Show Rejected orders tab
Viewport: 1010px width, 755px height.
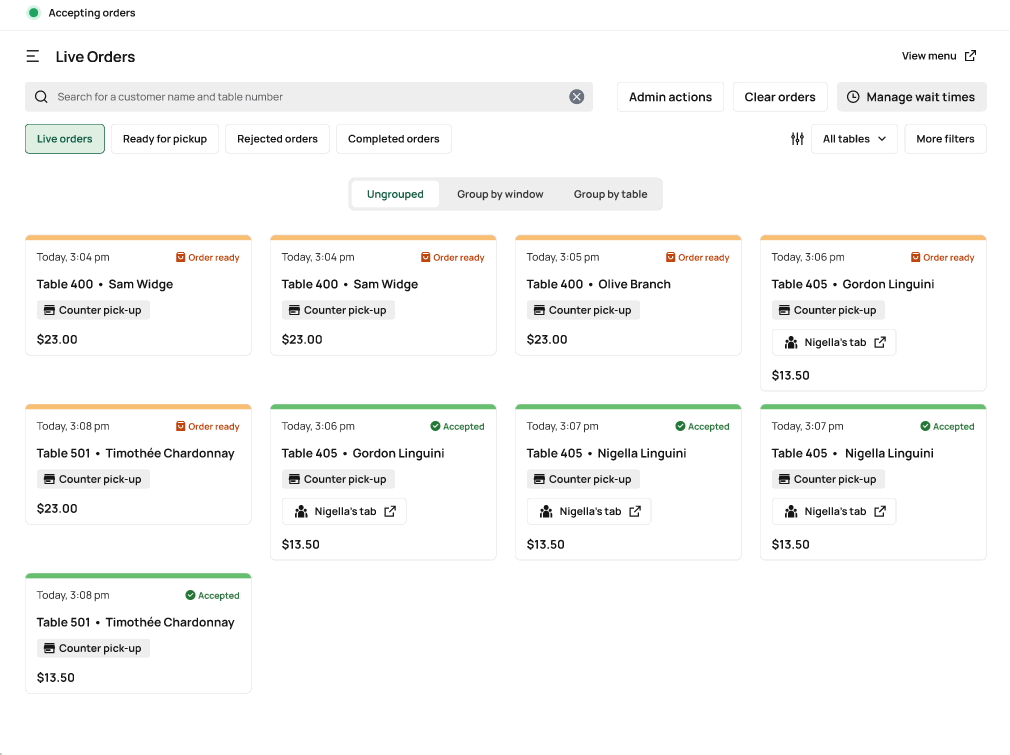pos(277,139)
